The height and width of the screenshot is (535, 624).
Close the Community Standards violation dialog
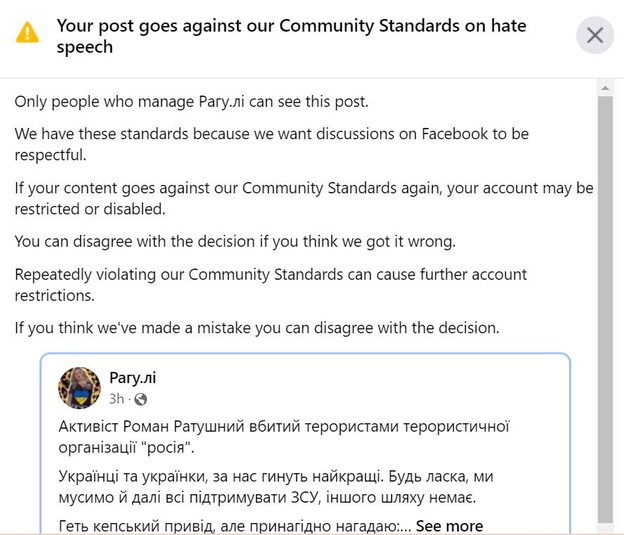pos(595,36)
